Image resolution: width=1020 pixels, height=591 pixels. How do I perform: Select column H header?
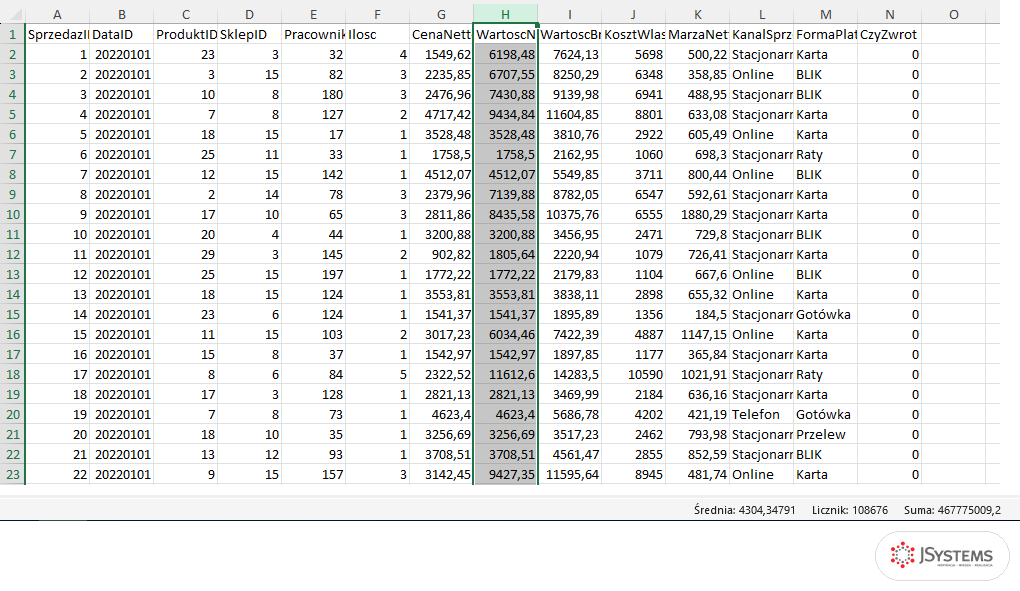coord(505,14)
